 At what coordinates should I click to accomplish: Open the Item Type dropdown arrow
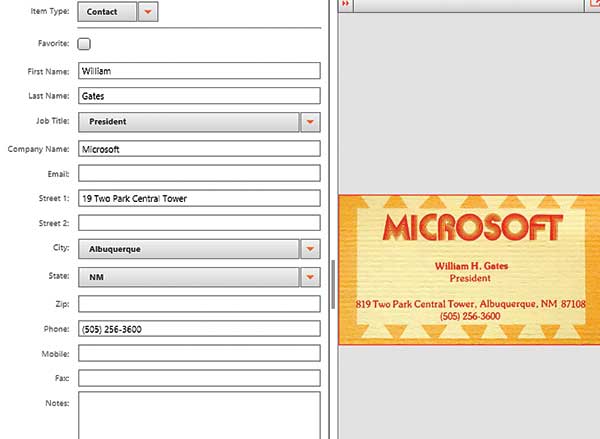[x=148, y=12]
